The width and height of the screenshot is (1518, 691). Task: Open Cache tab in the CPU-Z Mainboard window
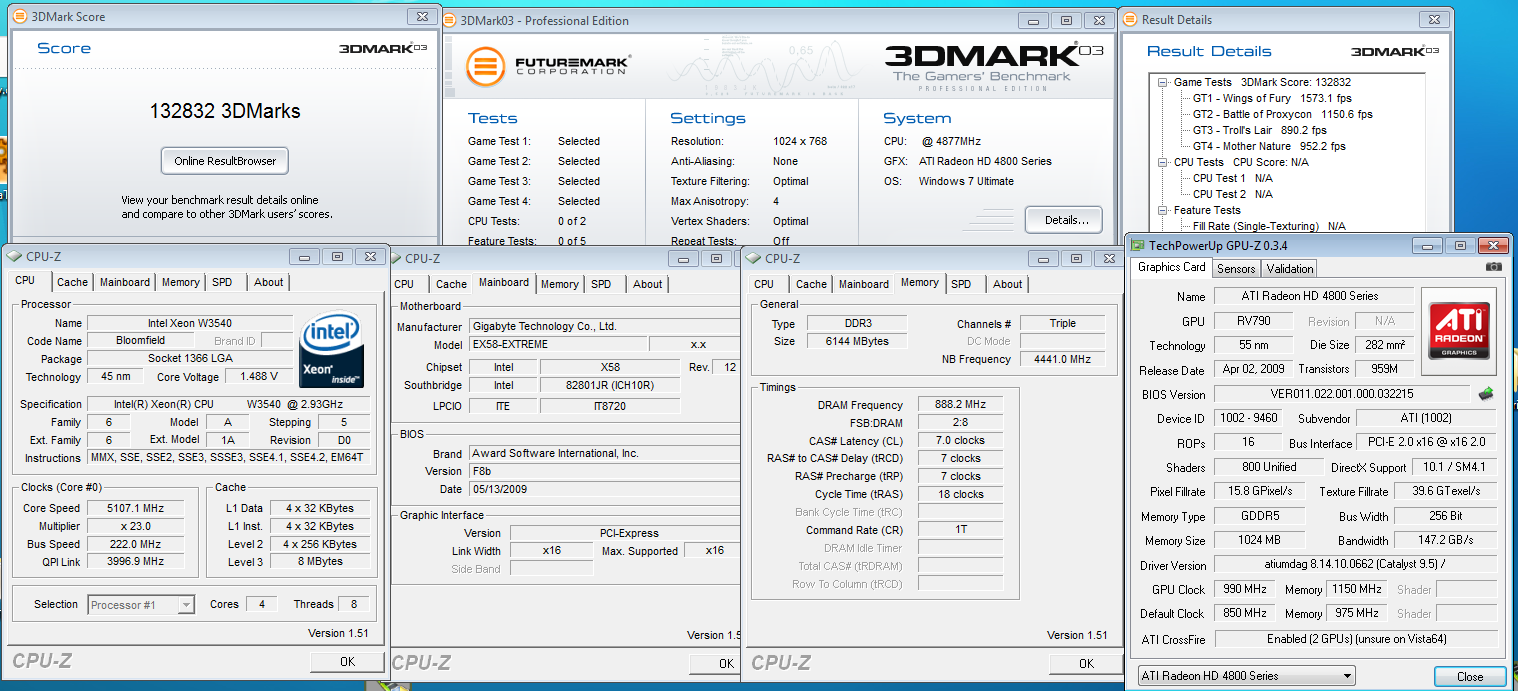(x=451, y=284)
